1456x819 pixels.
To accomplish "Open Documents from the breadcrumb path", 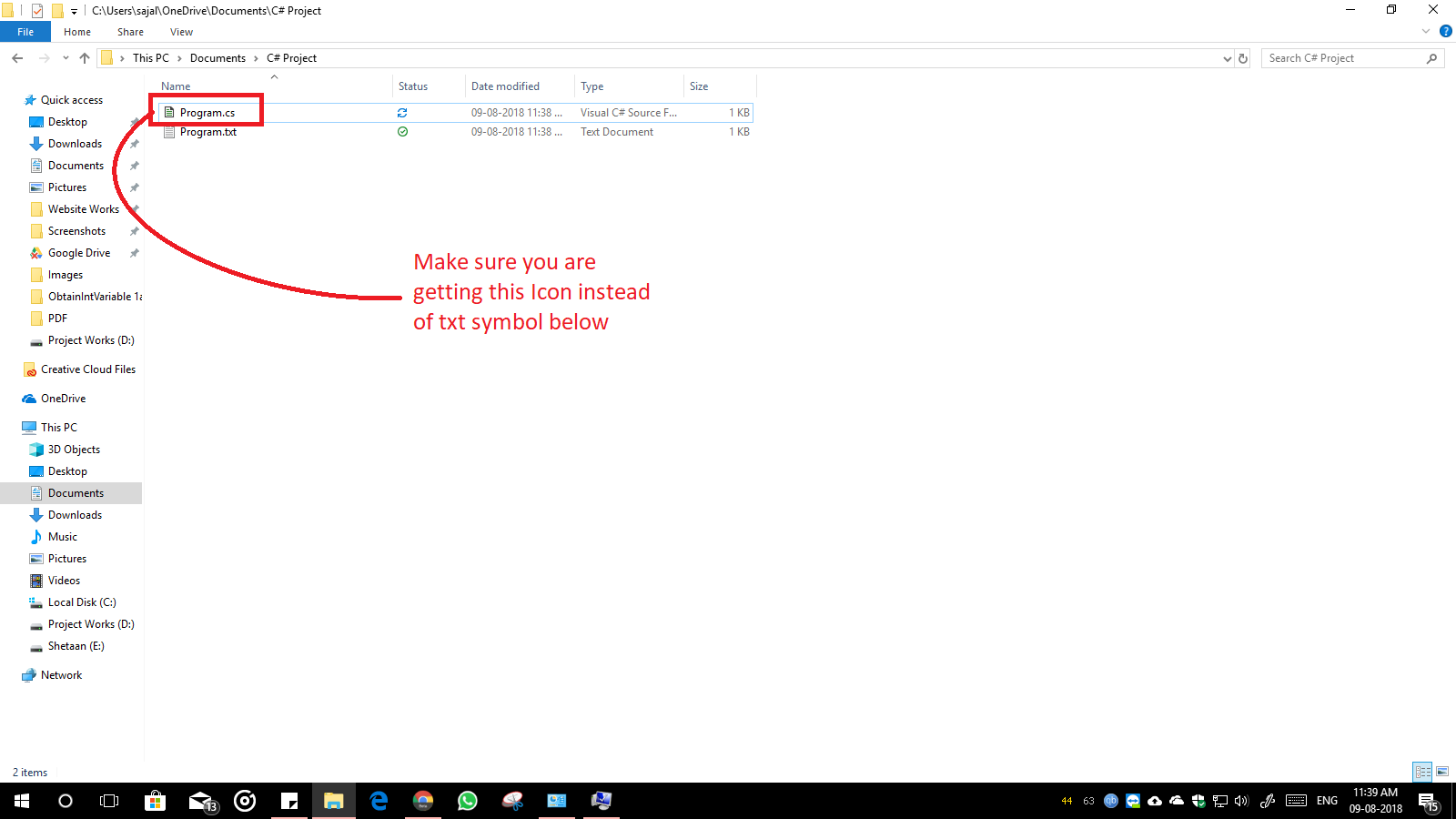I will [x=218, y=57].
